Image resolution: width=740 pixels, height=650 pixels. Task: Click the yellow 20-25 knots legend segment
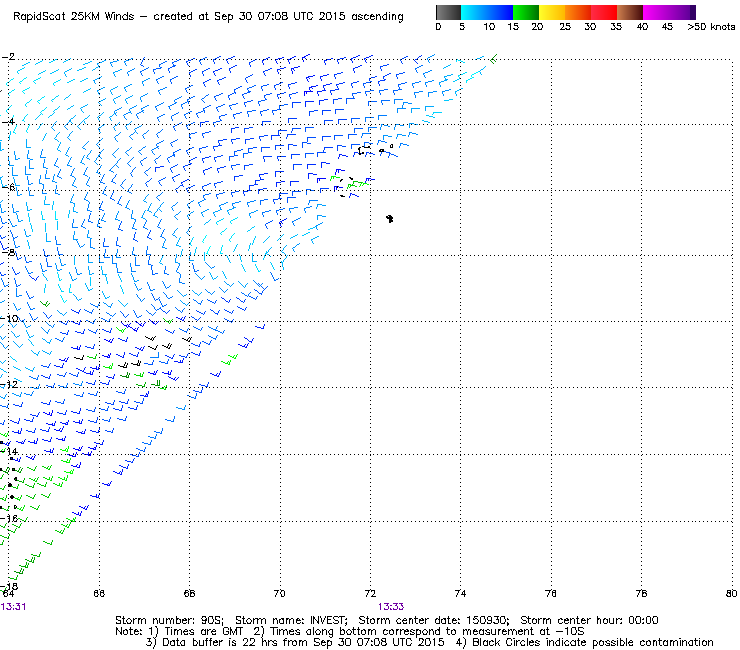[x=552, y=12]
